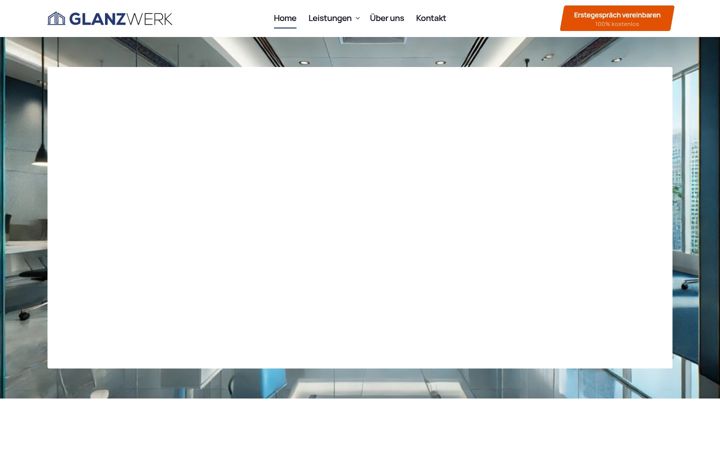Image resolution: width=720 pixels, height=450 pixels.
Task: Open the Leistungen menu item
Action: [330, 18]
